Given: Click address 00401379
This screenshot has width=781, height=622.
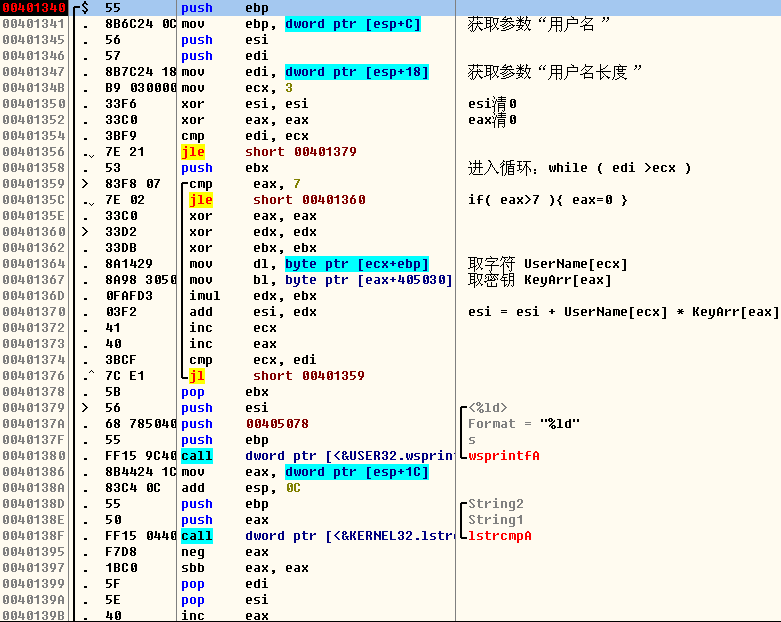Looking at the screenshot, I should point(34,407).
